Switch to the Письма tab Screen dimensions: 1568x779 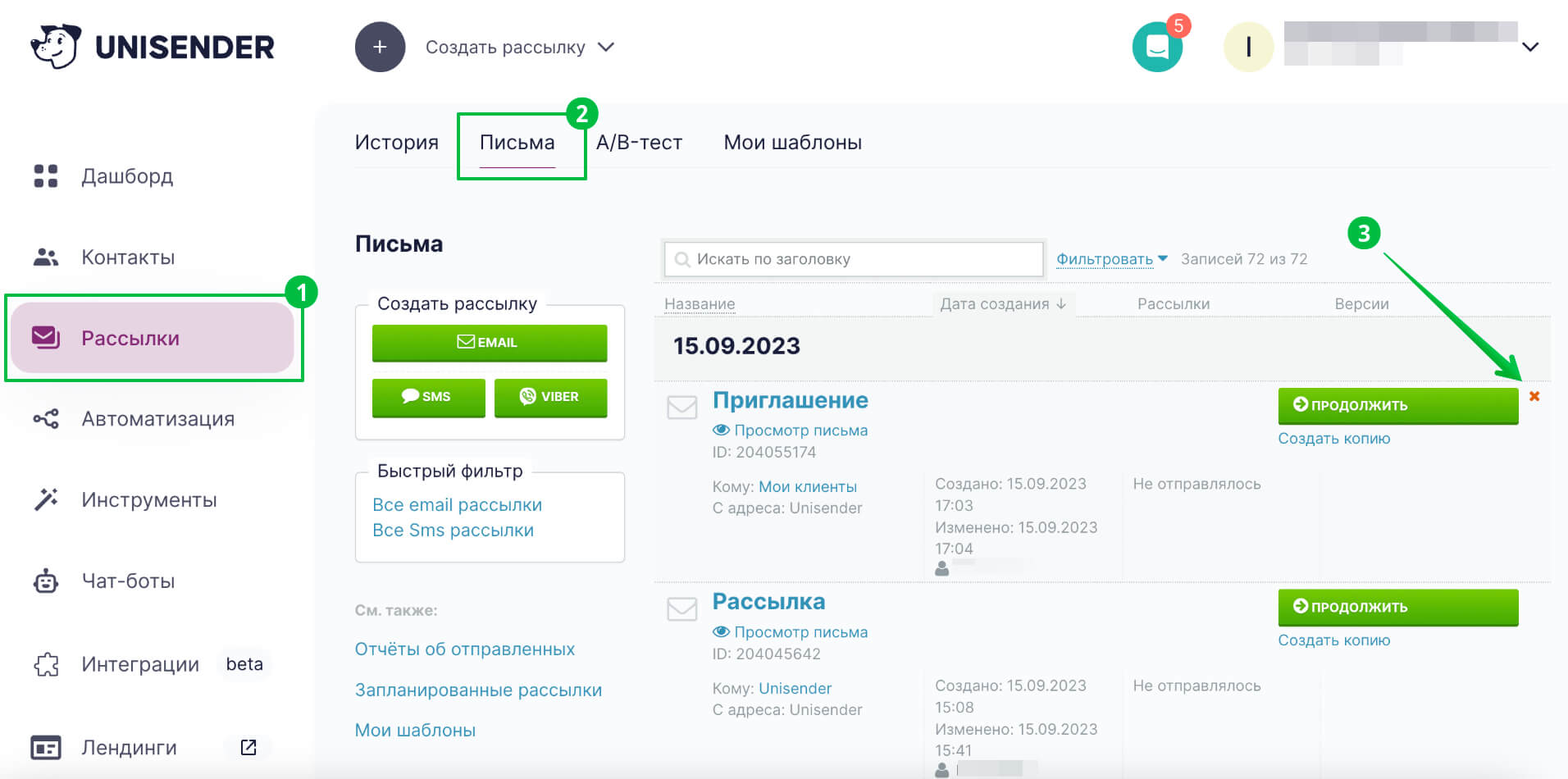(x=517, y=143)
